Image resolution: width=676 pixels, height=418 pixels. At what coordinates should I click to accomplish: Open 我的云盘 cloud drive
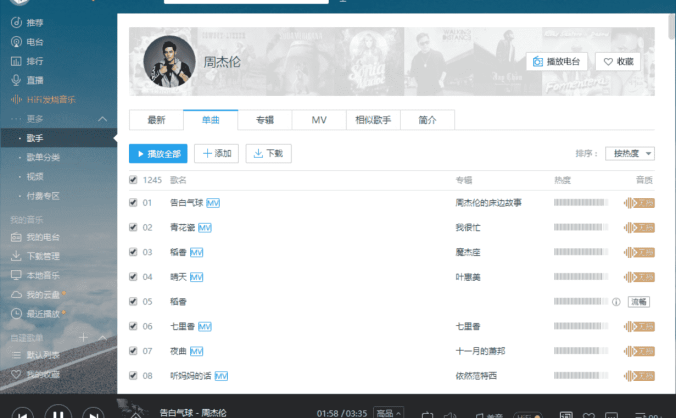[x=38, y=295]
